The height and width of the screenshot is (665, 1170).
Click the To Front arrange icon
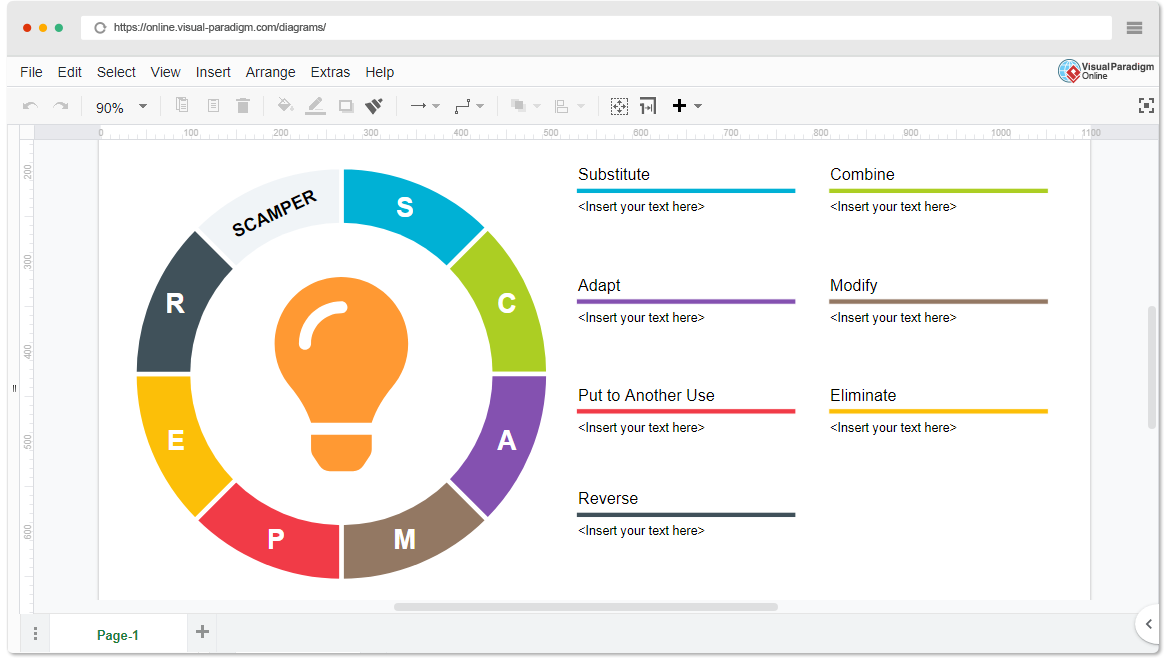[x=519, y=106]
